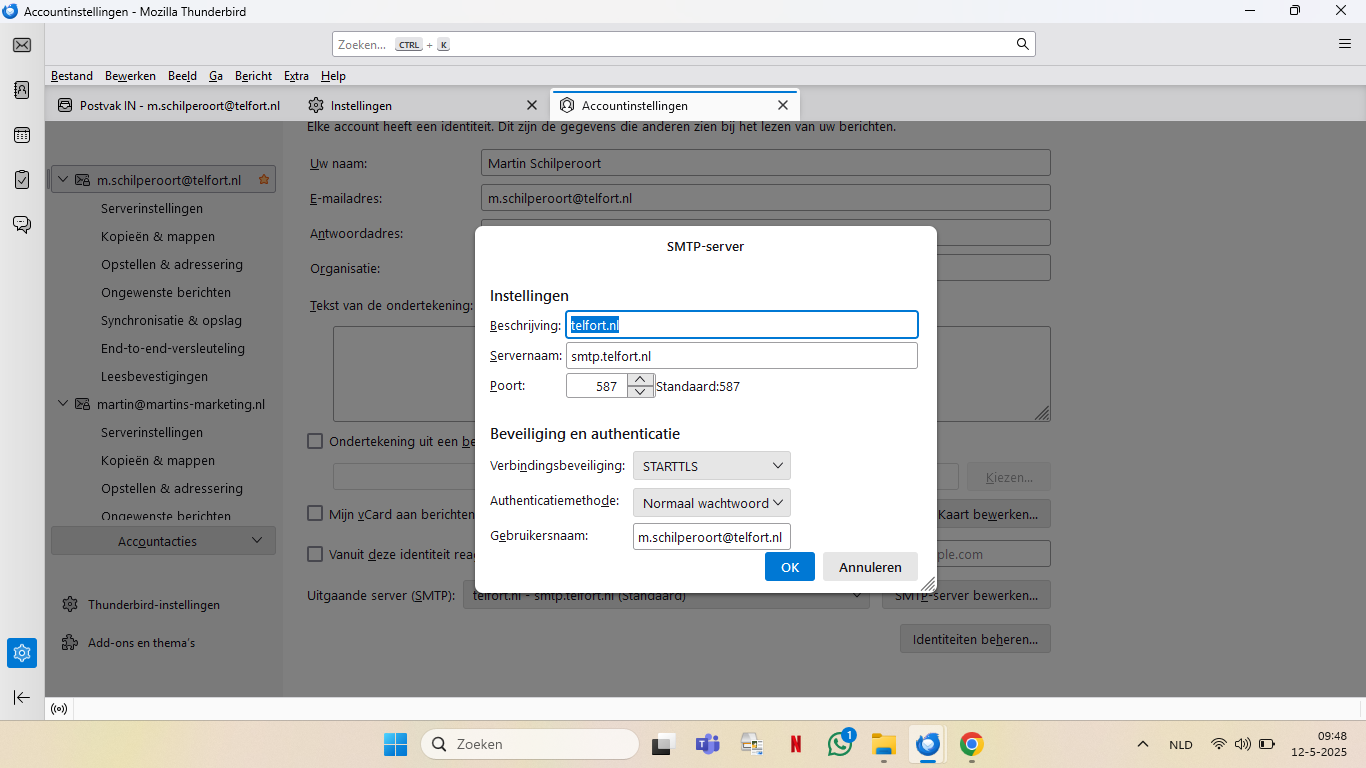Select Synchronisatie & opslag tree item
This screenshot has width=1366, height=768.
pyautogui.click(x=171, y=321)
